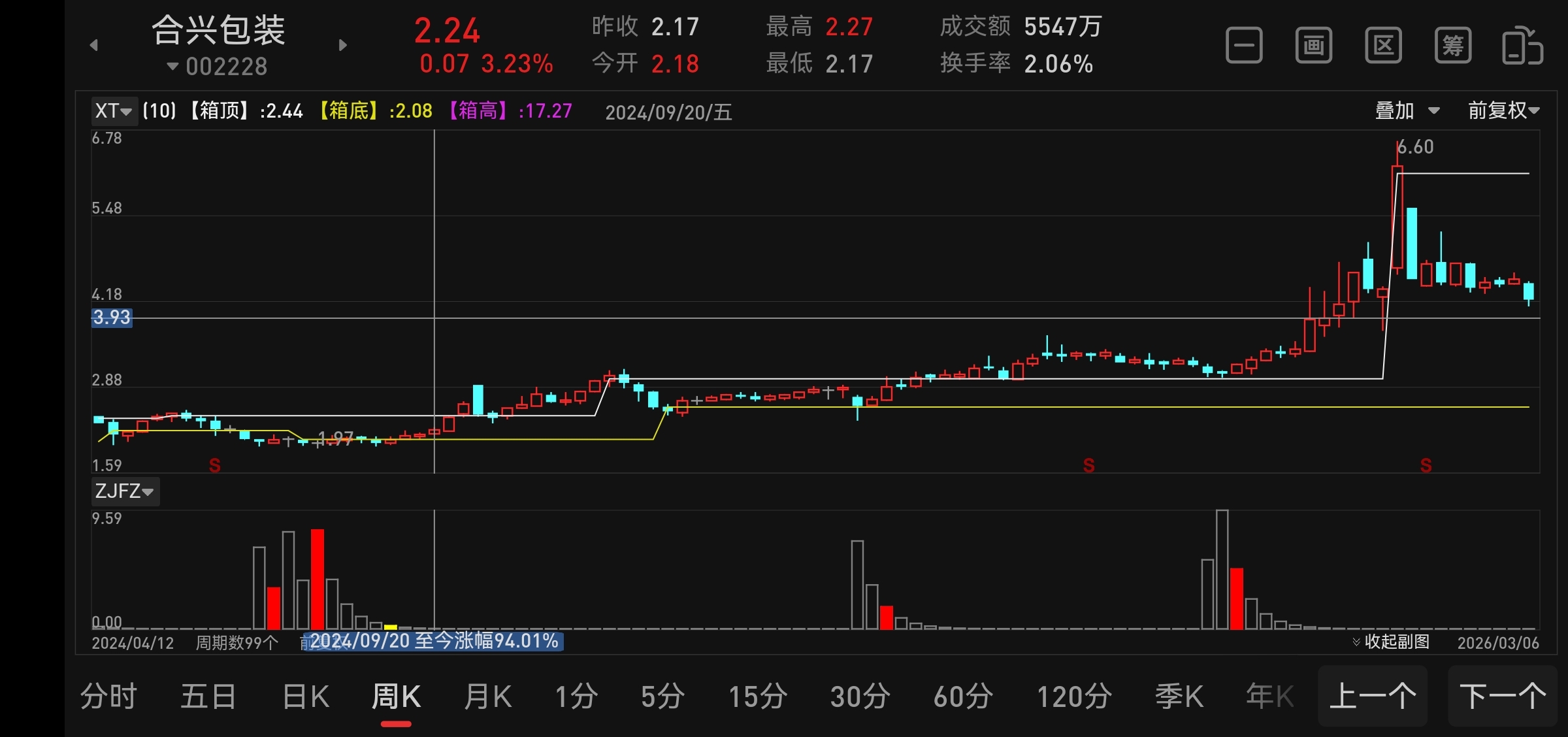
Task: Click the range statistics (区) icon
Action: [x=1383, y=46]
